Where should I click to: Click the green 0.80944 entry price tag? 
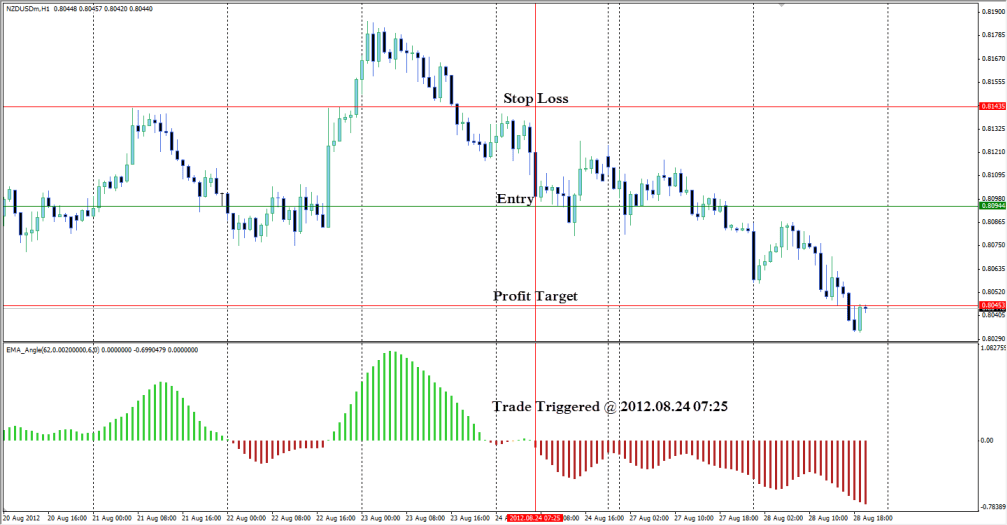point(992,206)
